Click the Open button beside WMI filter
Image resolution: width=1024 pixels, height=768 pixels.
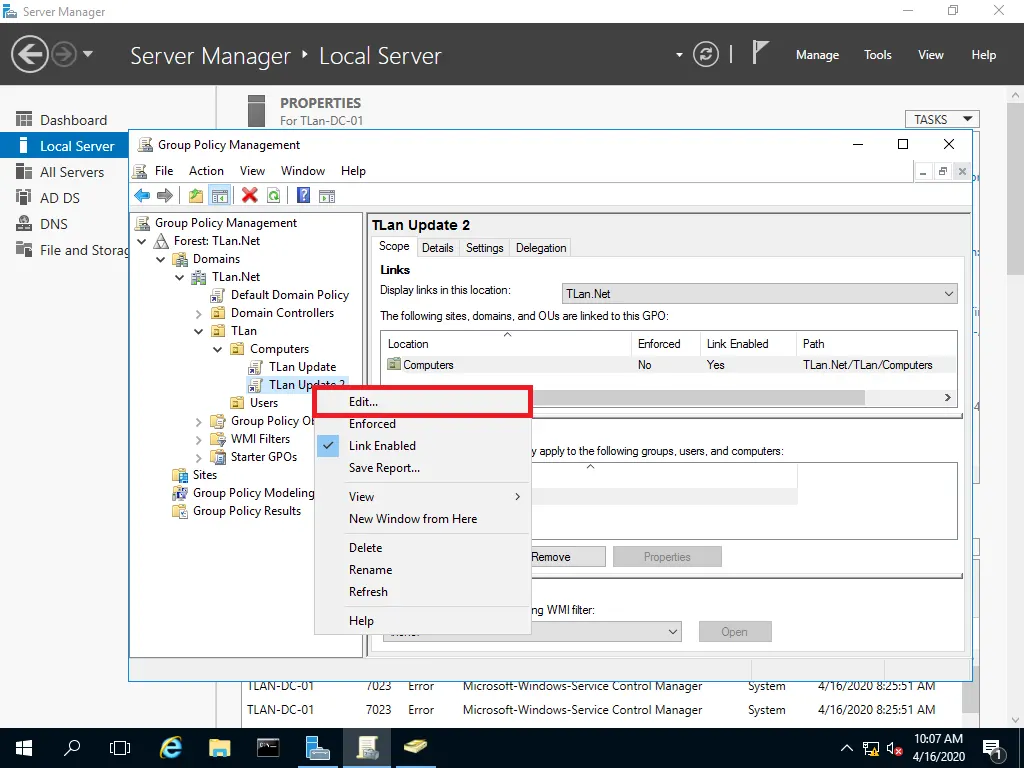(x=735, y=632)
